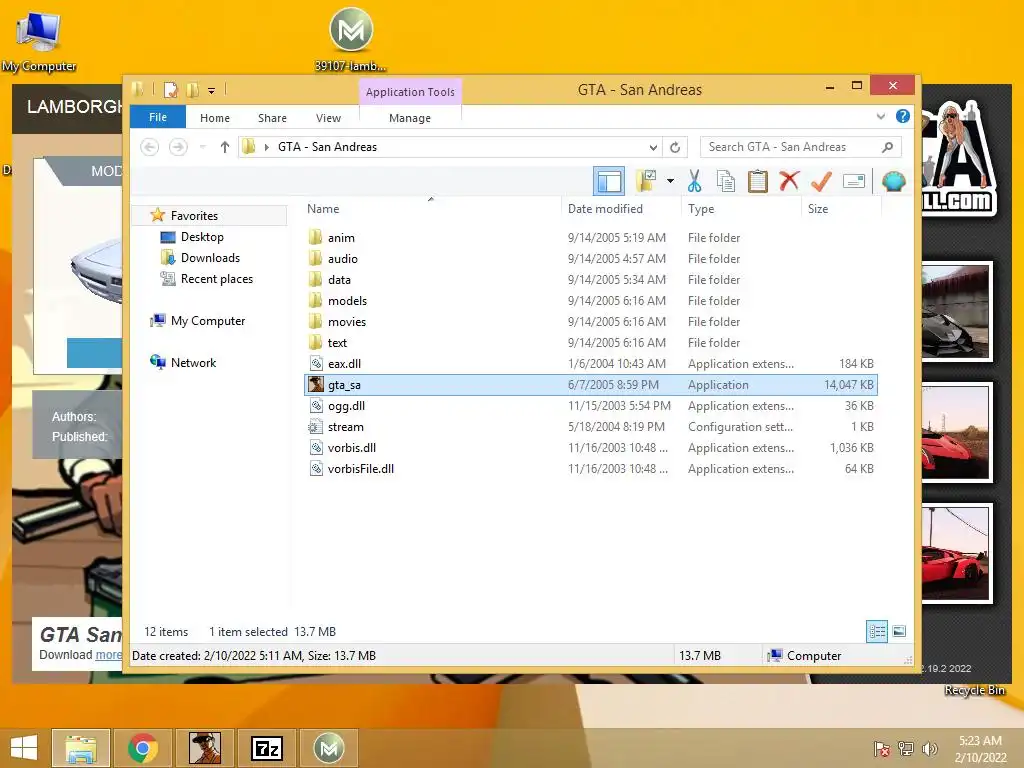Click the red X Delete icon
Image resolution: width=1024 pixels, height=768 pixels.
tap(789, 180)
